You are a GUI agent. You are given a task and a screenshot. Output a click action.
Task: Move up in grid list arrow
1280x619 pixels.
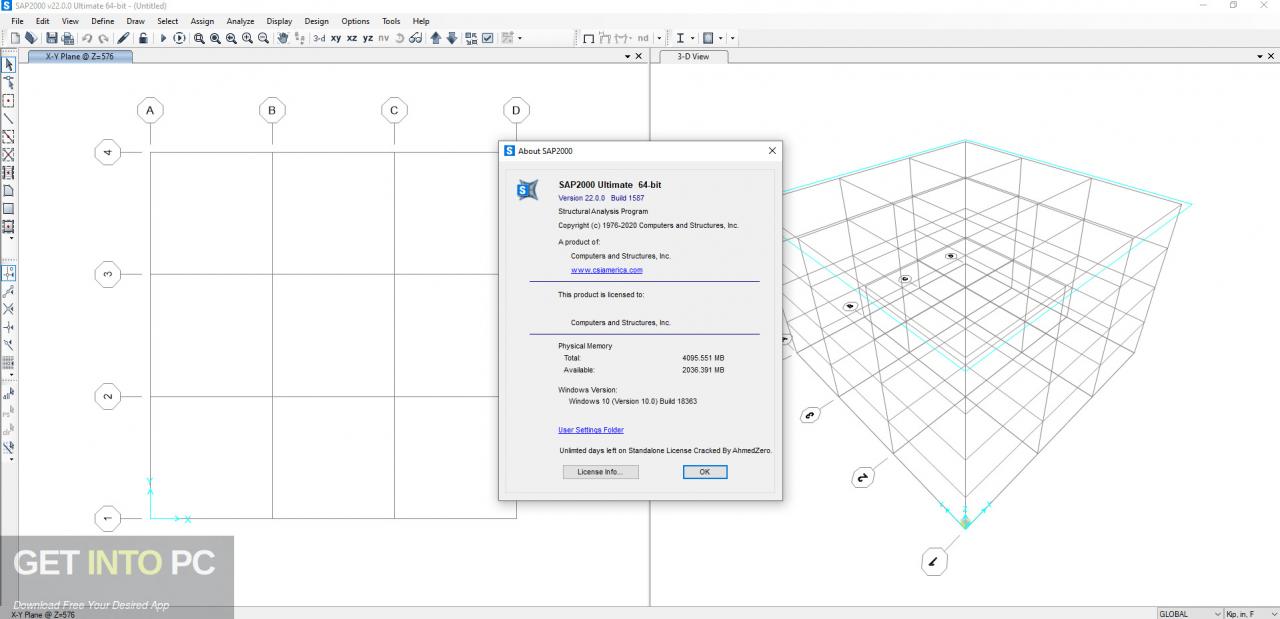436,38
